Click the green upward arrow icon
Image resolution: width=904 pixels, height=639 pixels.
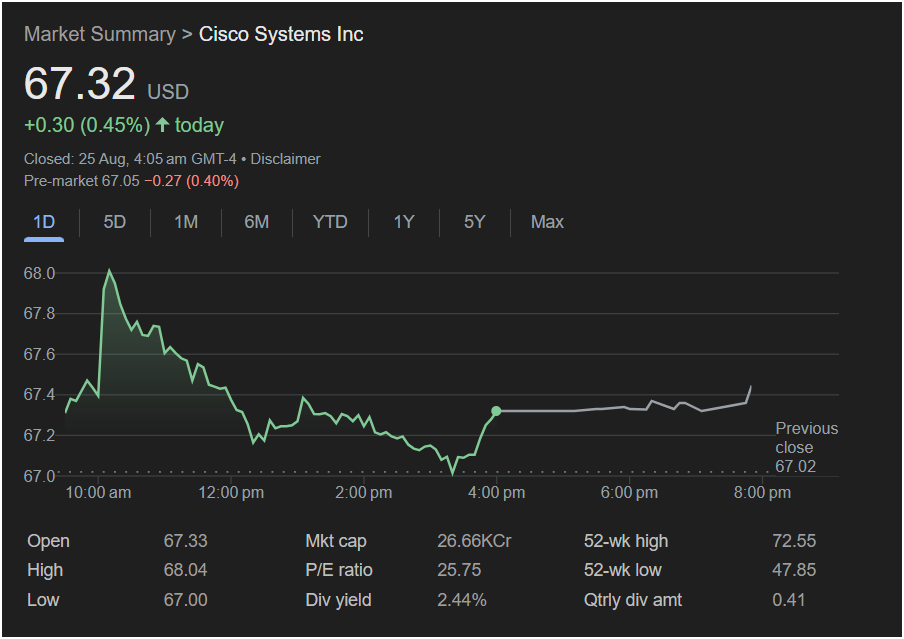(162, 125)
